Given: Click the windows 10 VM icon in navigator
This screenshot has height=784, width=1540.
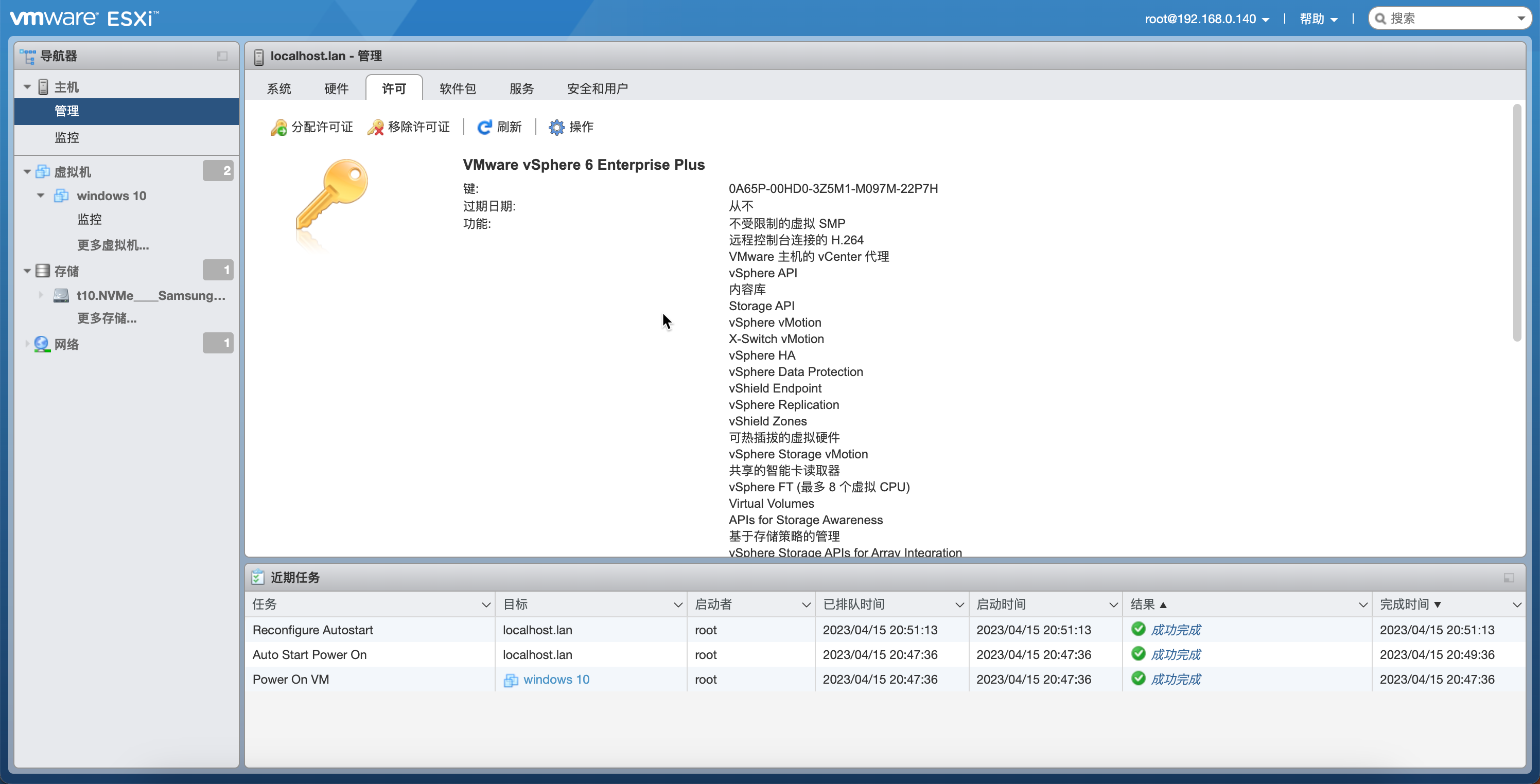Looking at the screenshot, I should 61,196.
